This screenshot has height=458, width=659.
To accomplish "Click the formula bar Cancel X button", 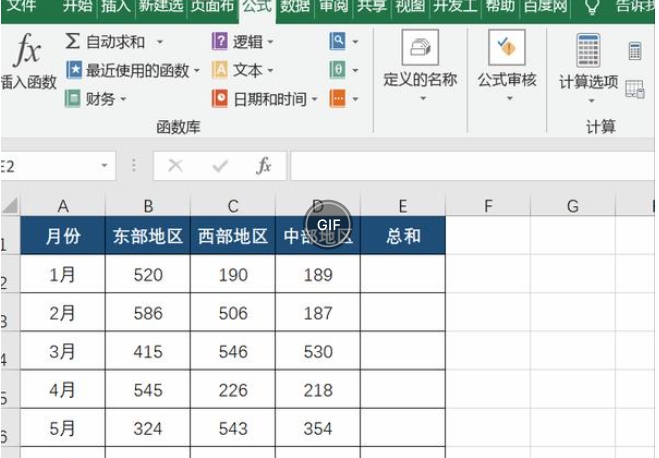I will pyautogui.click(x=175, y=166).
